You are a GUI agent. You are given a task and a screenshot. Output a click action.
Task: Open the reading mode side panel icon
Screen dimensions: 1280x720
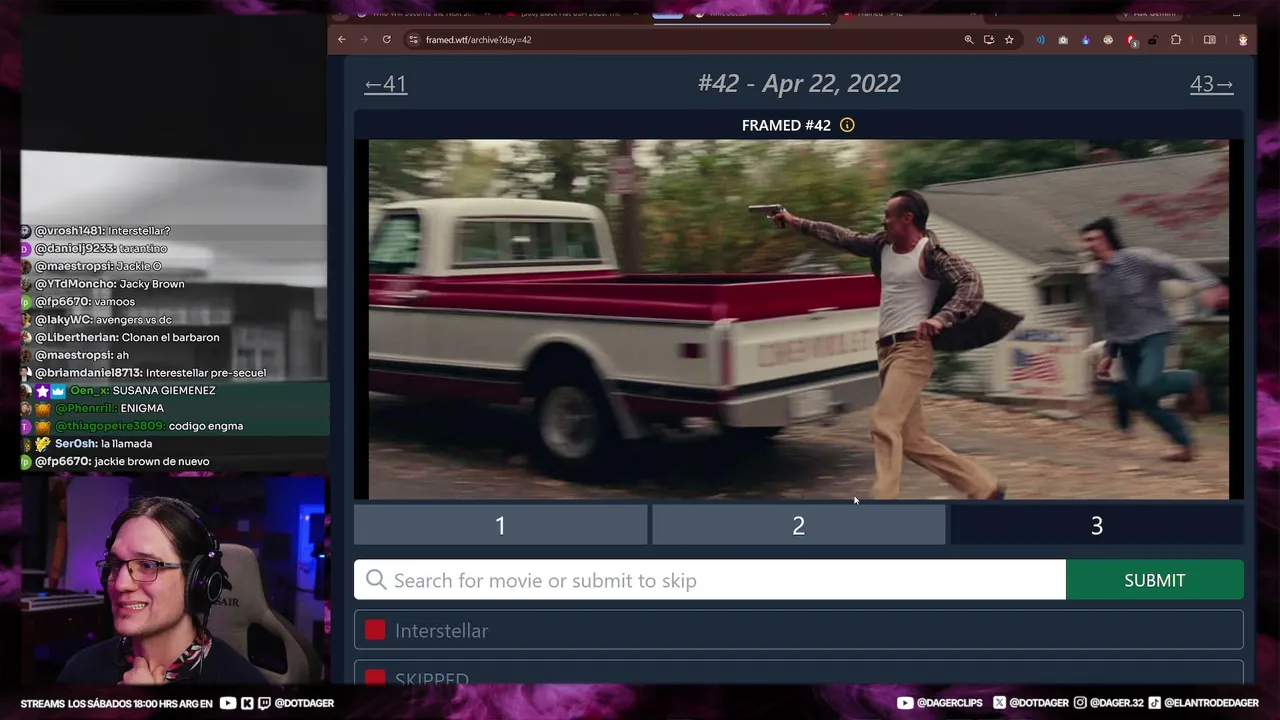(x=1210, y=40)
